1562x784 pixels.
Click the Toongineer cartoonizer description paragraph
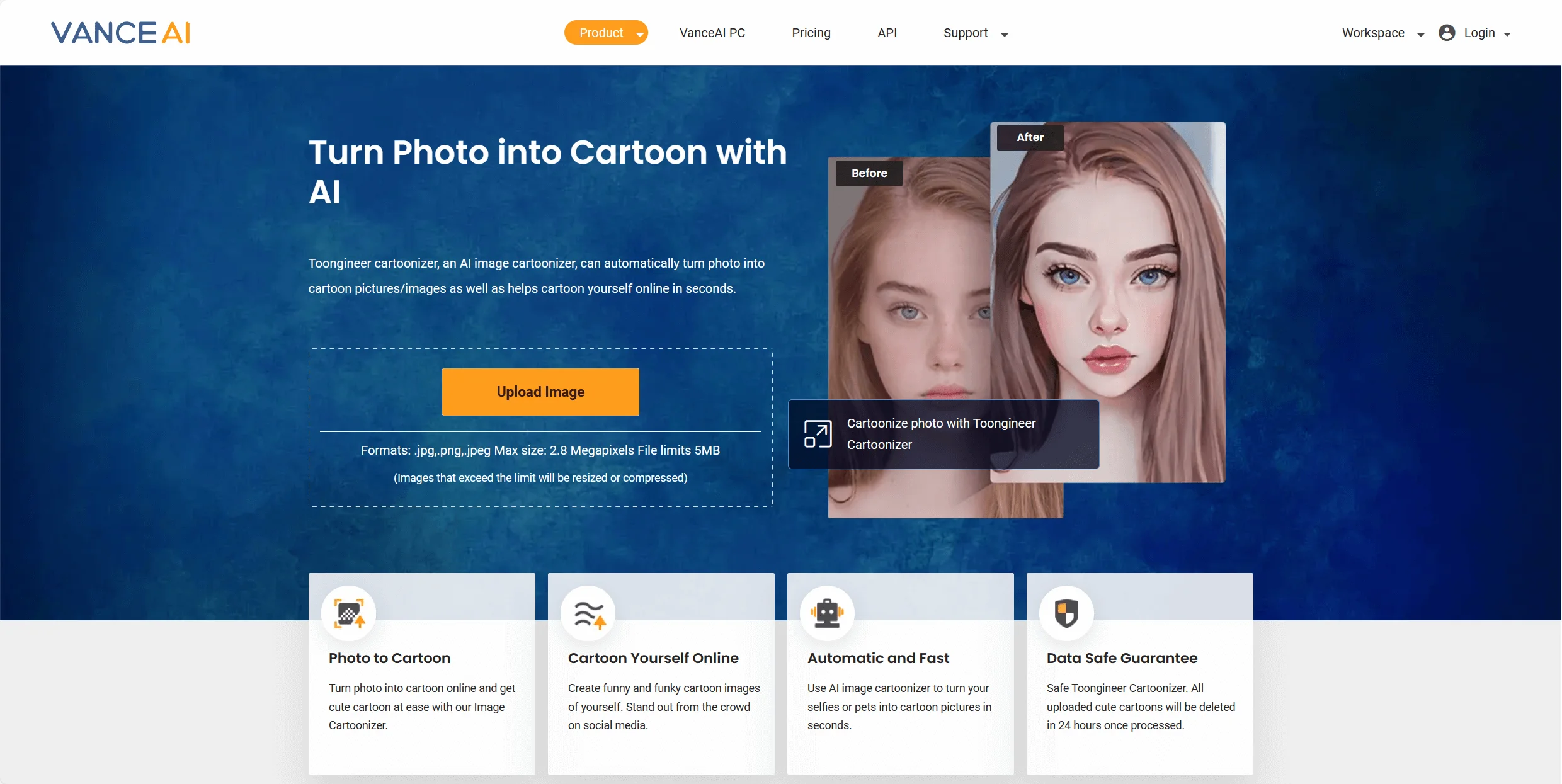pyautogui.click(x=537, y=276)
